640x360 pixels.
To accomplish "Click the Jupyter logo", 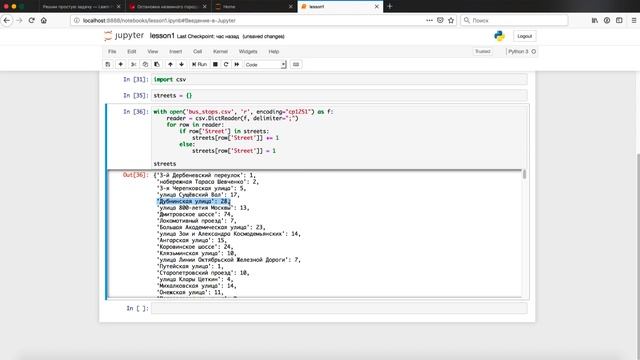I will (x=124, y=36).
